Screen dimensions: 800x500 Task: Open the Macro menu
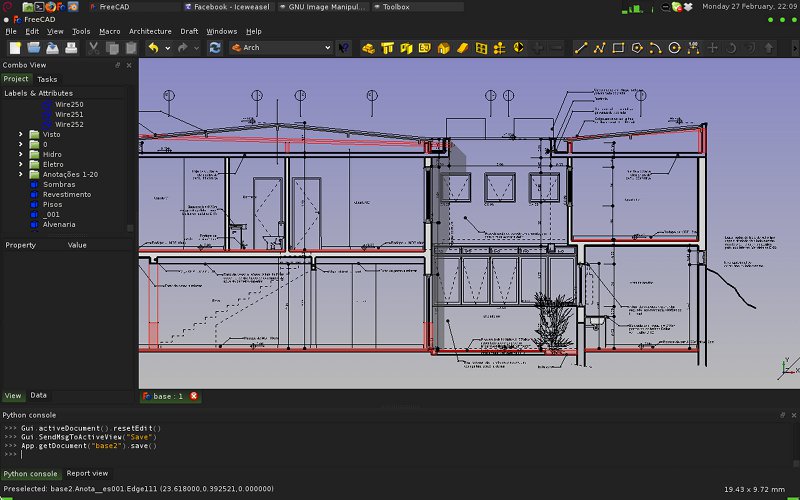110,31
